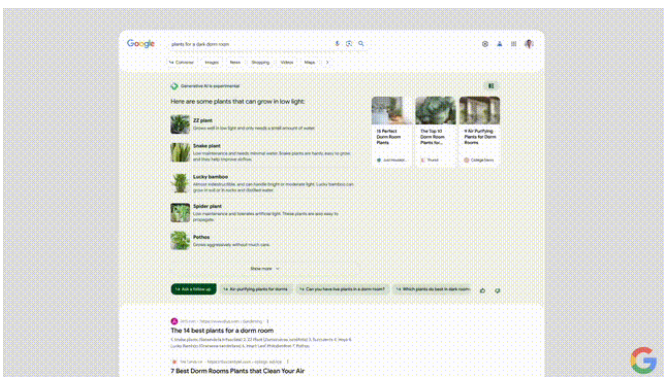668x380 pixels.
Task: Click the microphone voice search icon
Action: (x=337, y=43)
